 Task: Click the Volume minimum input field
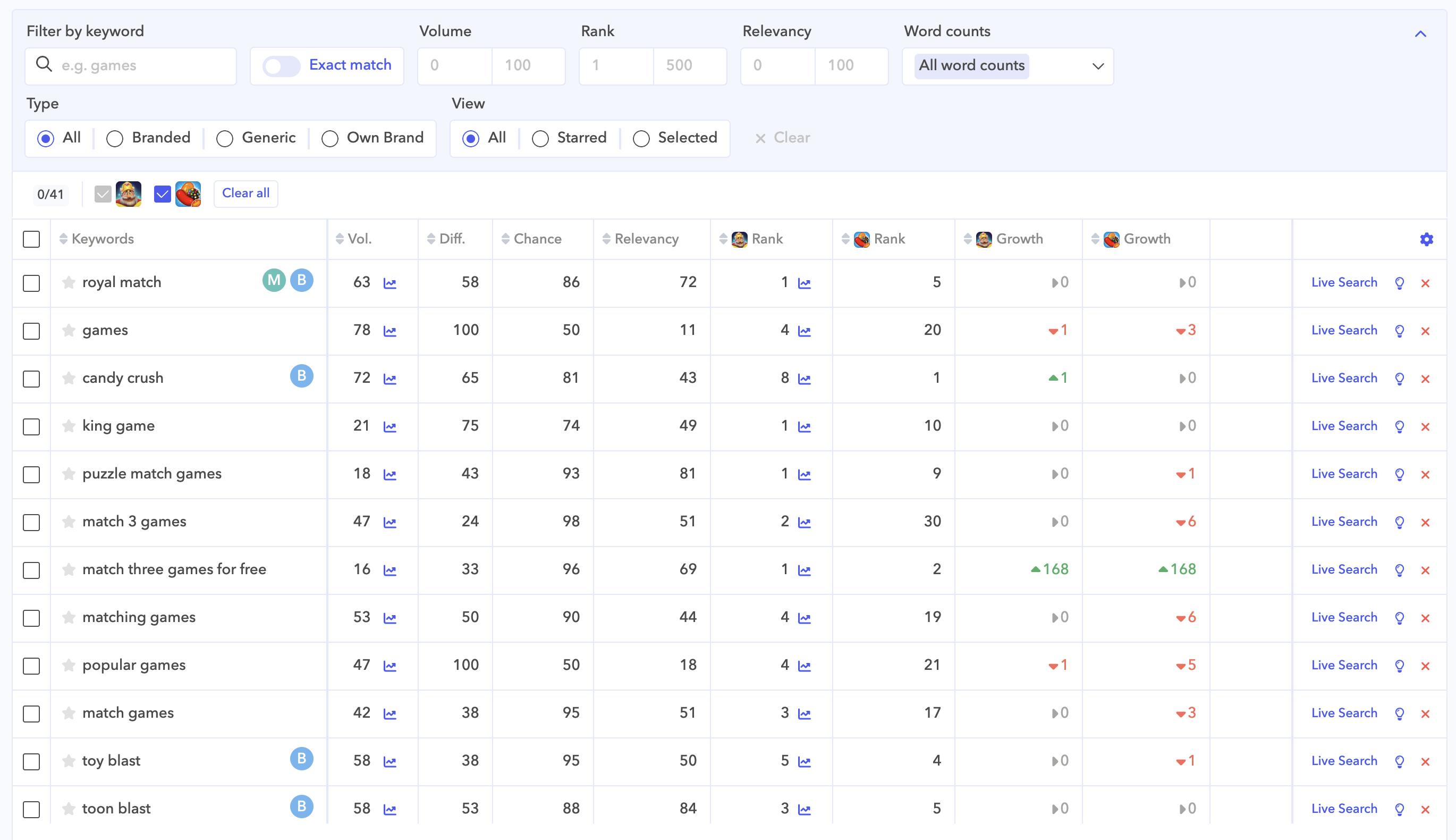point(453,65)
